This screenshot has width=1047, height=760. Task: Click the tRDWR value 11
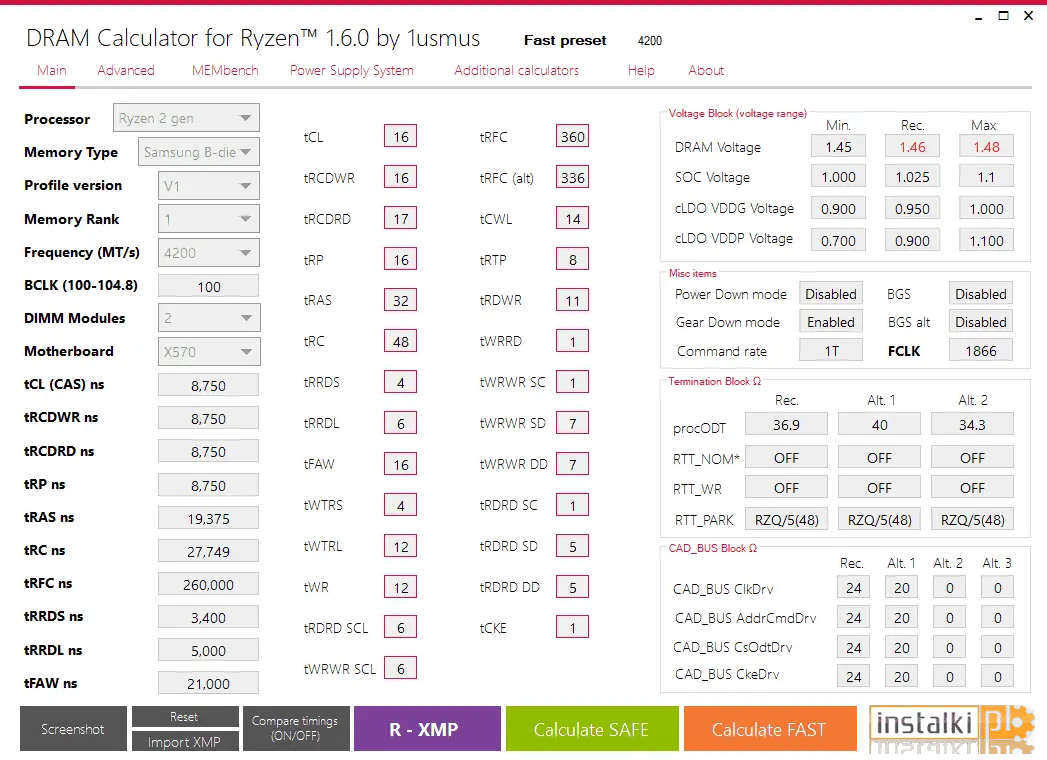tap(573, 301)
